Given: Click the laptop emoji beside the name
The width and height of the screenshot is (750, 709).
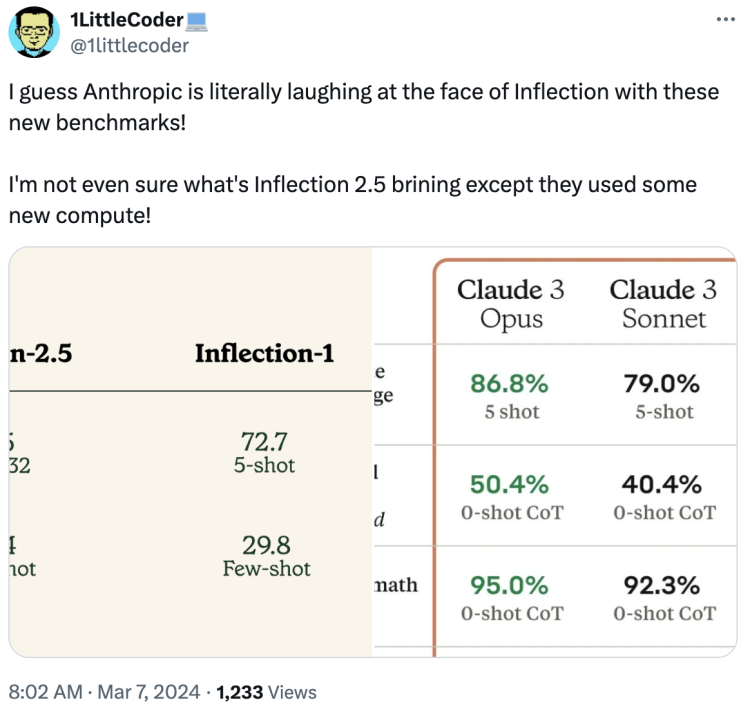Looking at the screenshot, I should (196, 21).
